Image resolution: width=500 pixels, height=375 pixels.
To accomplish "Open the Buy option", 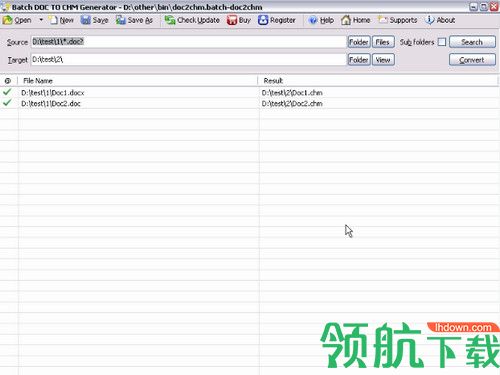I will (x=239, y=20).
